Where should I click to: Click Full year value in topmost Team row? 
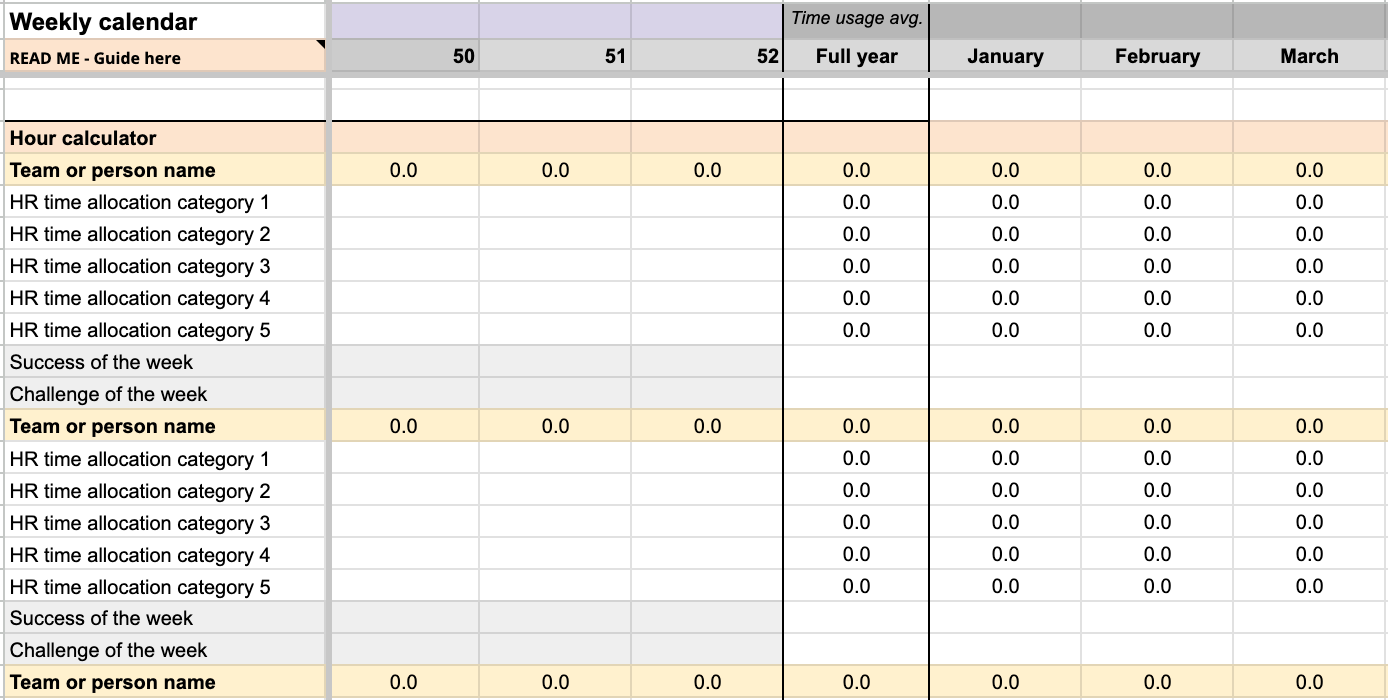tap(856, 170)
